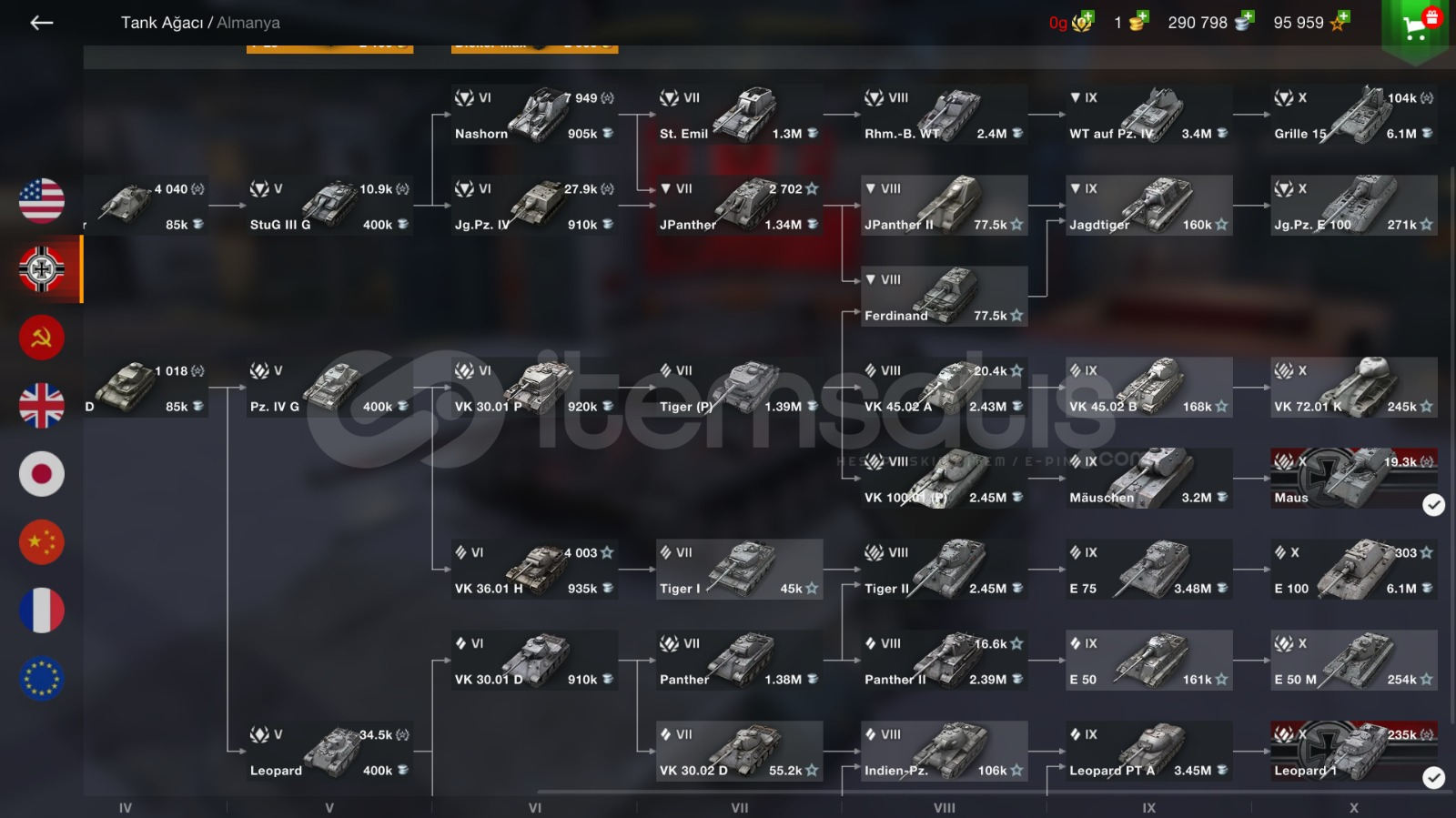1456x818 pixels.
Task: Add gold with the plus icon
Action: click(1083, 22)
